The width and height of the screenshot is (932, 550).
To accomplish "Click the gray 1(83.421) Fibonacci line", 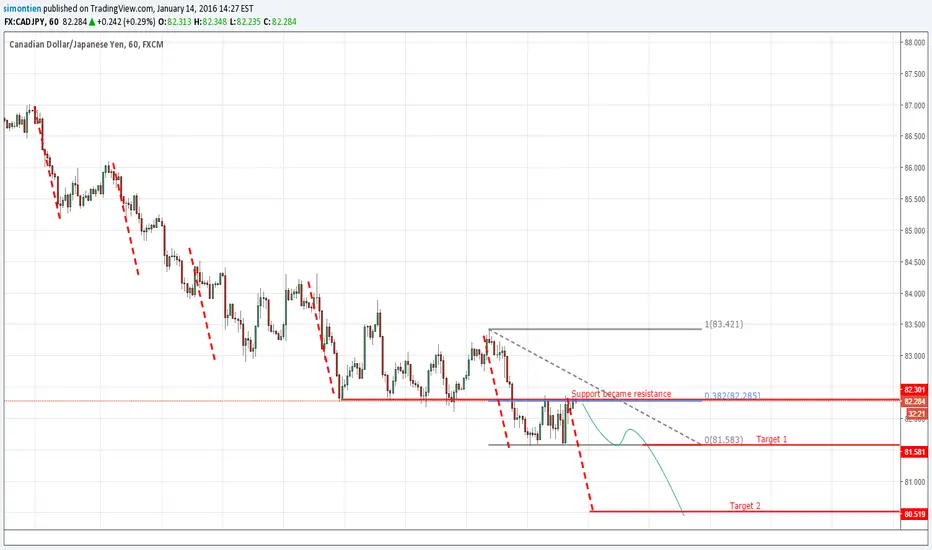I will [595, 329].
